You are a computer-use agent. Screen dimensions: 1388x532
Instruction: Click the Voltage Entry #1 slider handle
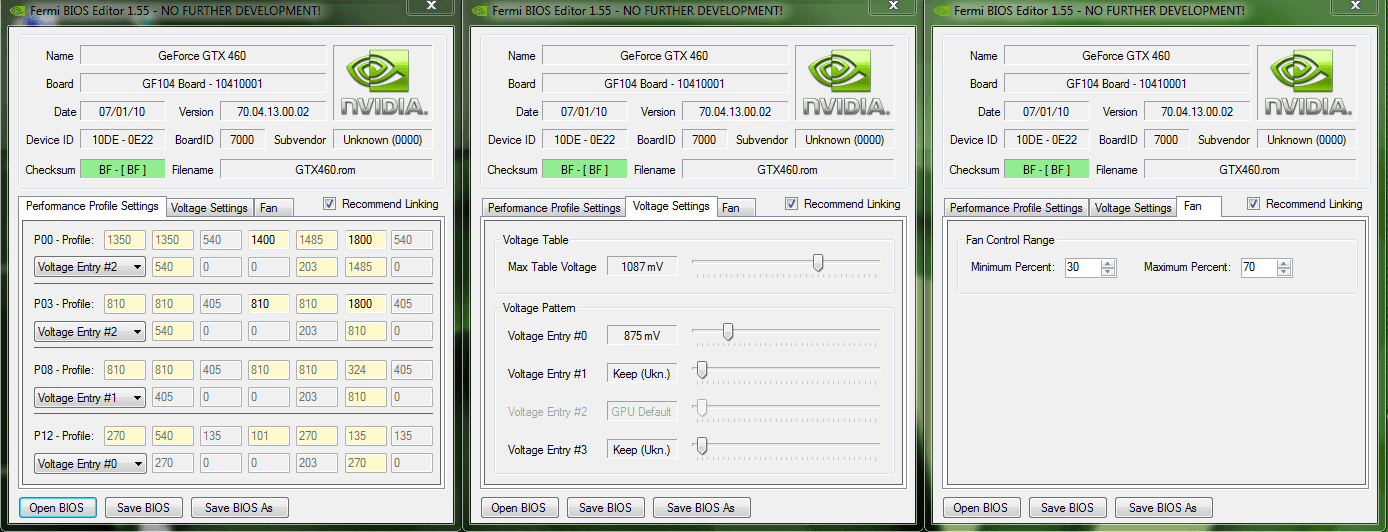702,370
